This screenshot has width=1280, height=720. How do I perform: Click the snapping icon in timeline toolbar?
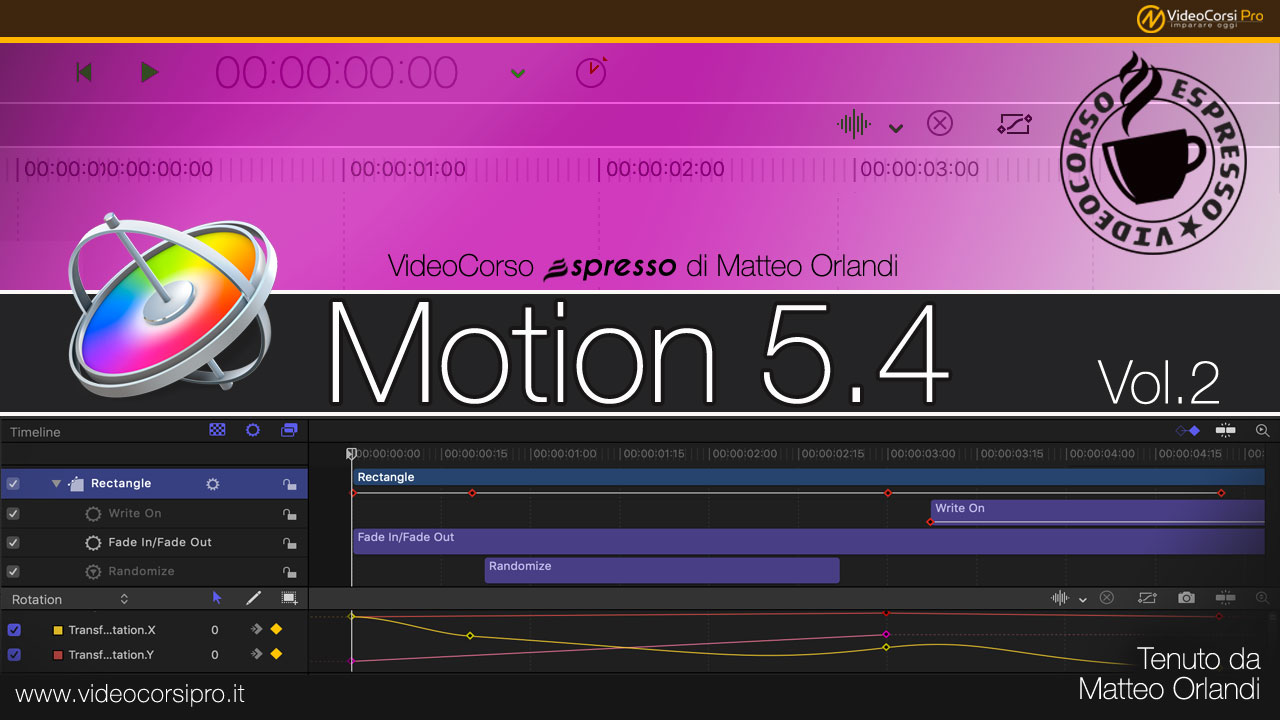[x=1225, y=430]
